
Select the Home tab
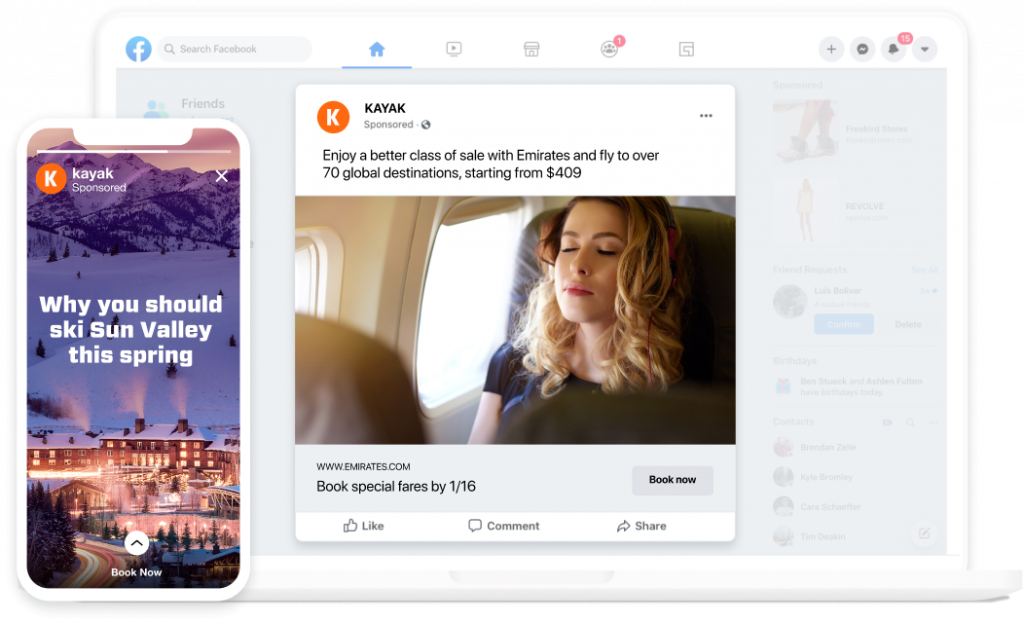click(x=376, y=49)
